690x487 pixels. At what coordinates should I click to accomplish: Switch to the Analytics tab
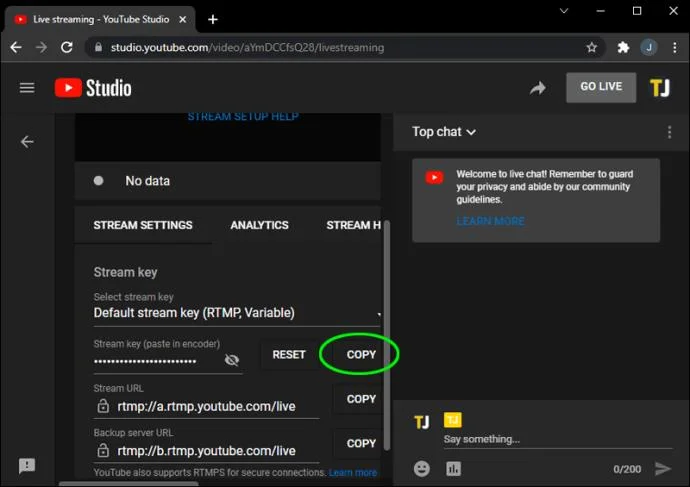click(x=259, y=225)
